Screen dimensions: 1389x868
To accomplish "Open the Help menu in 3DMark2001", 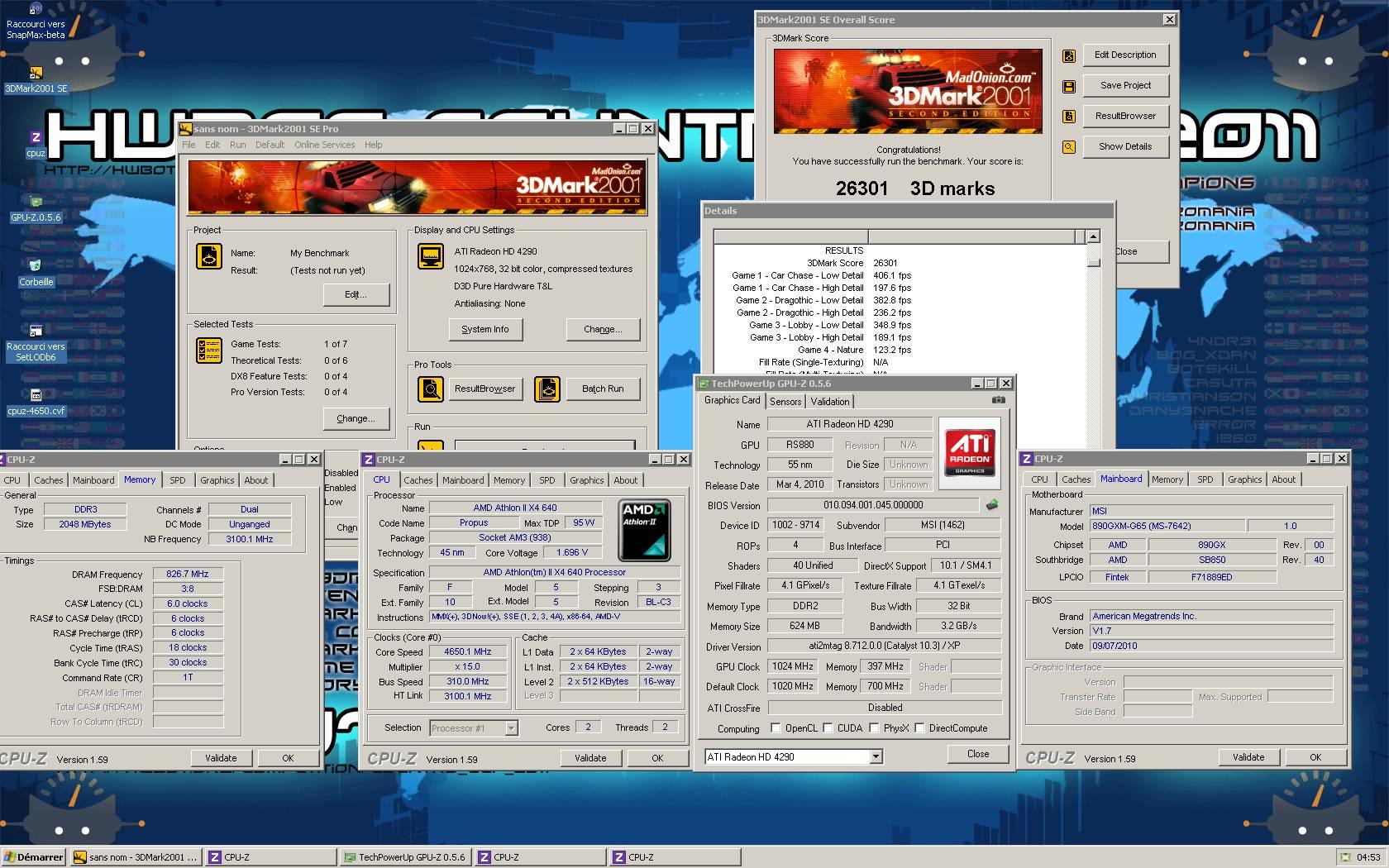I will [373, 145].
